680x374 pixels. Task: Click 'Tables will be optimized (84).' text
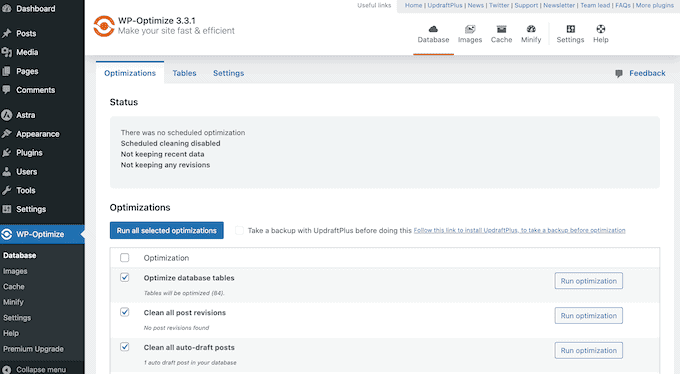pos(184,293)
